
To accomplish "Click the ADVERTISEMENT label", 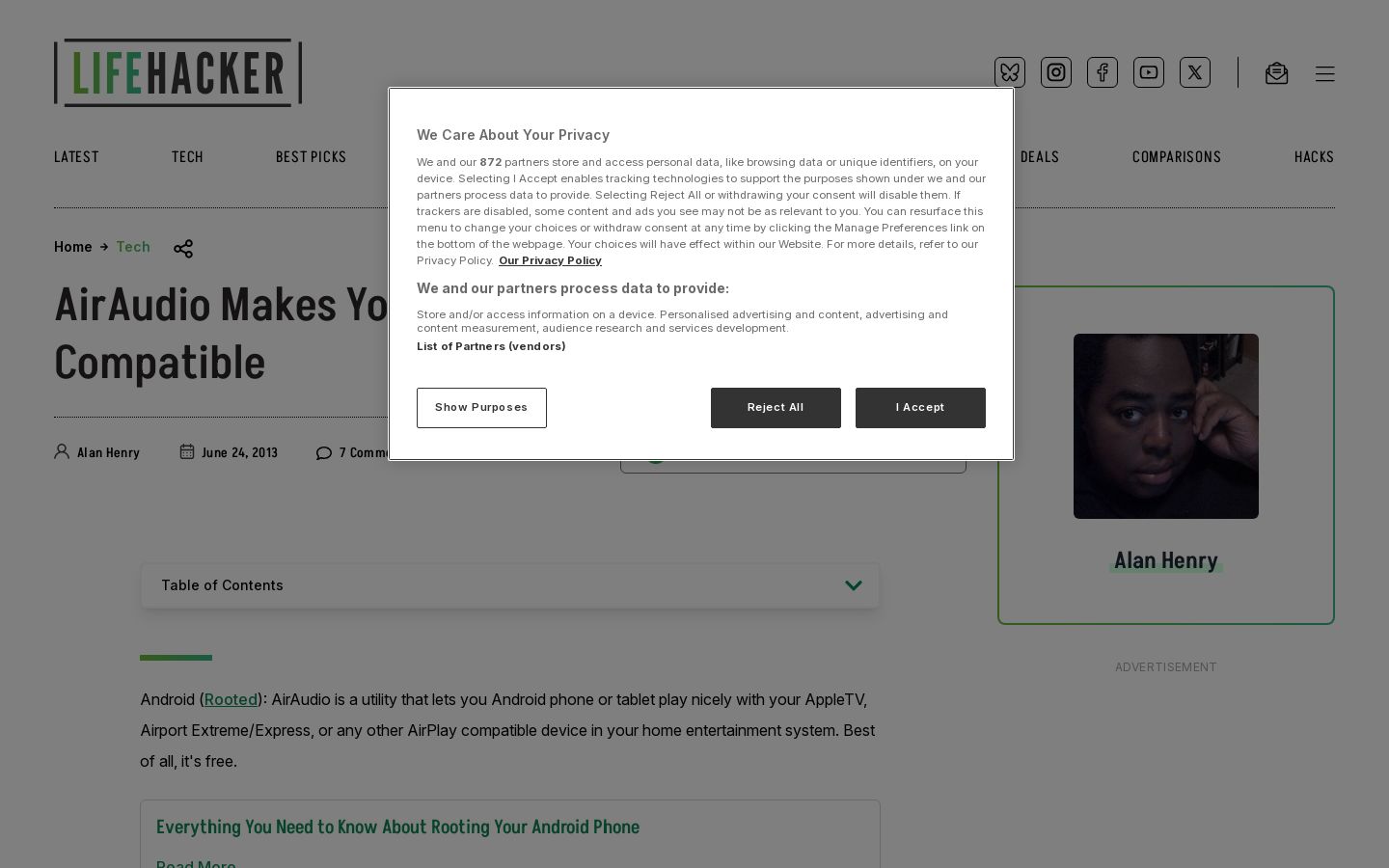I will [1166, 667].
